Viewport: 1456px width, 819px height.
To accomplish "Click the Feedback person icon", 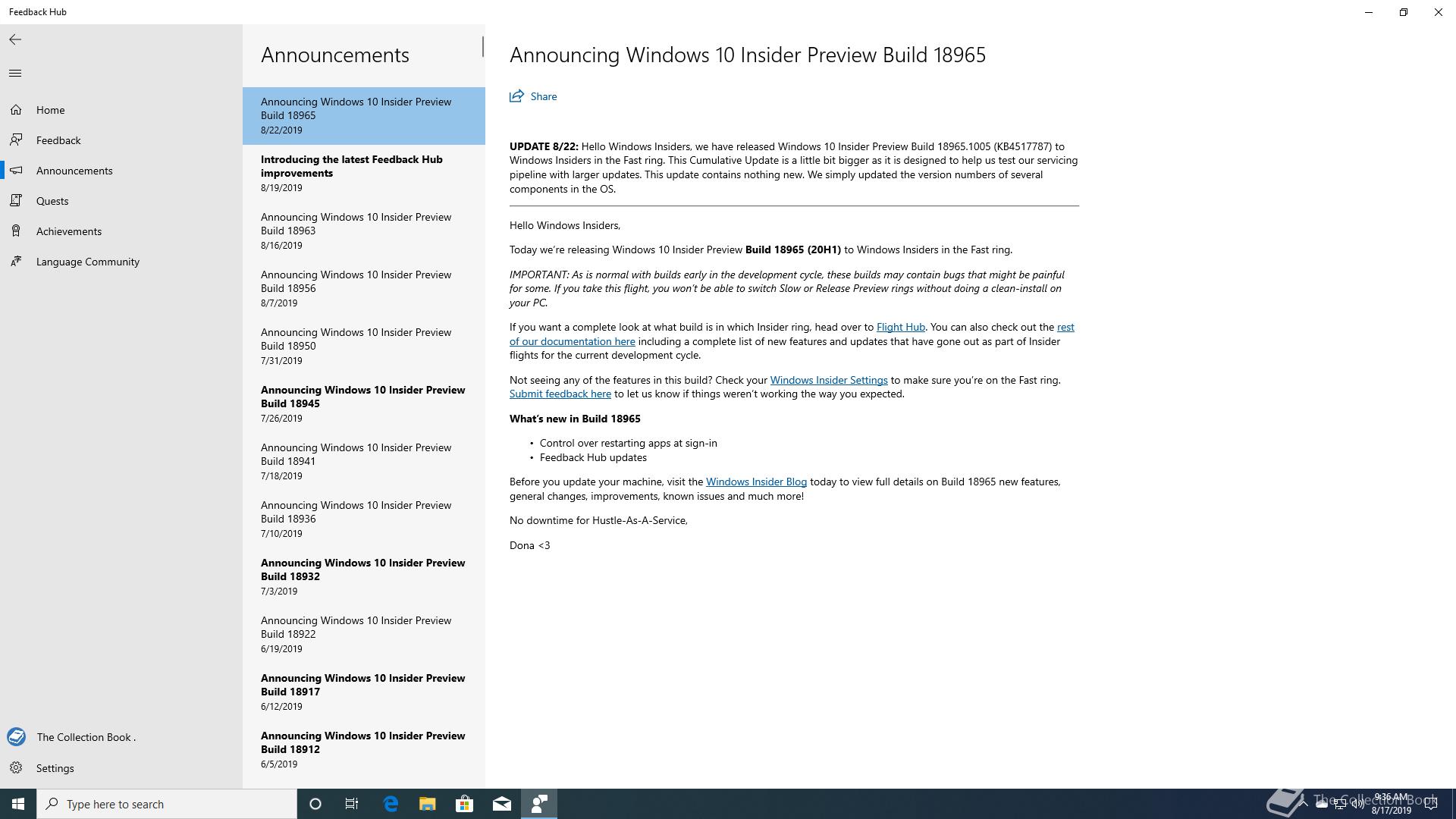I will pyautogui.click(x=16, y=140).
